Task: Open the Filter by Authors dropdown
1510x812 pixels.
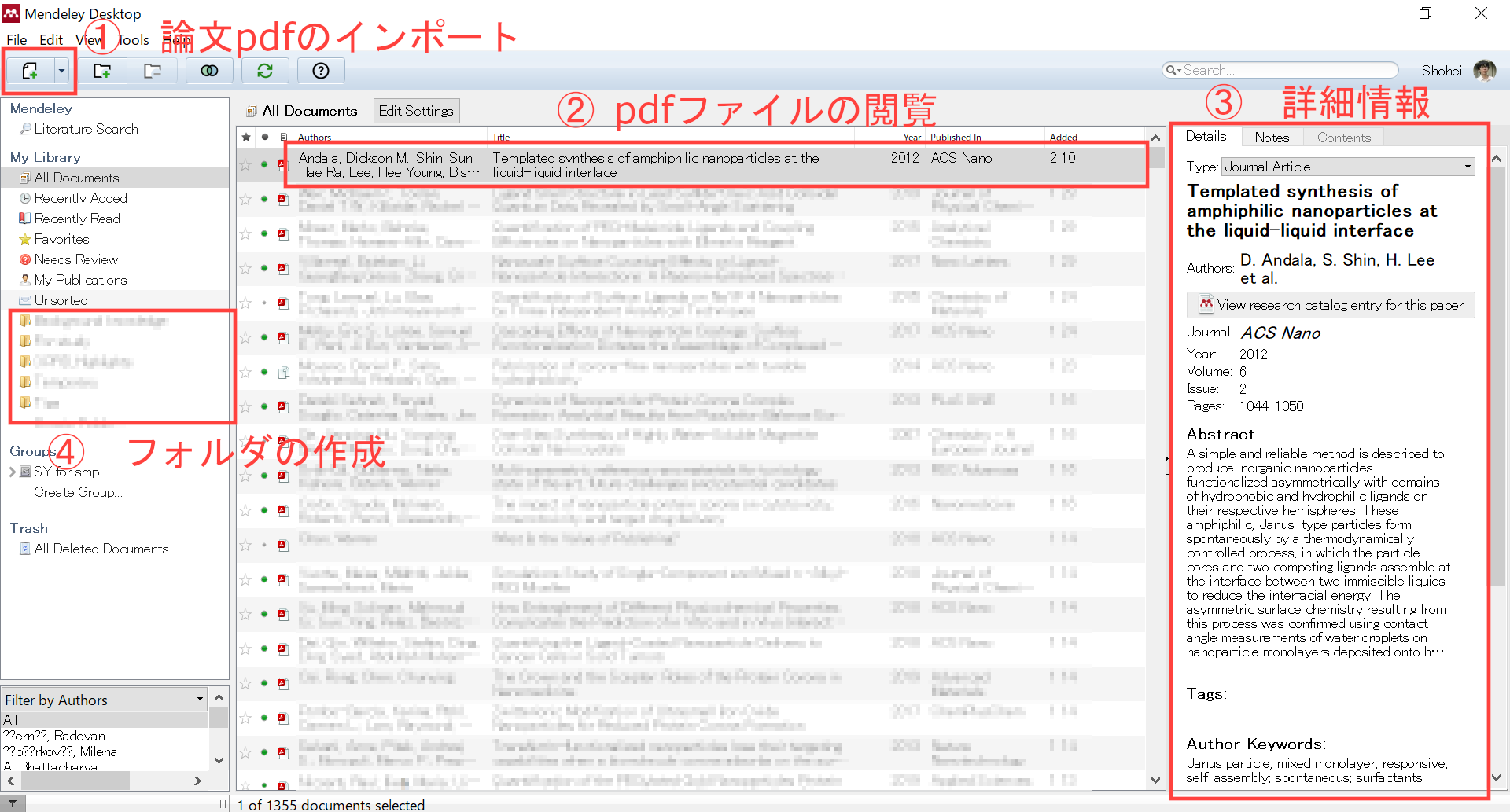Action: pyautogui.click(x=105, y=700)
